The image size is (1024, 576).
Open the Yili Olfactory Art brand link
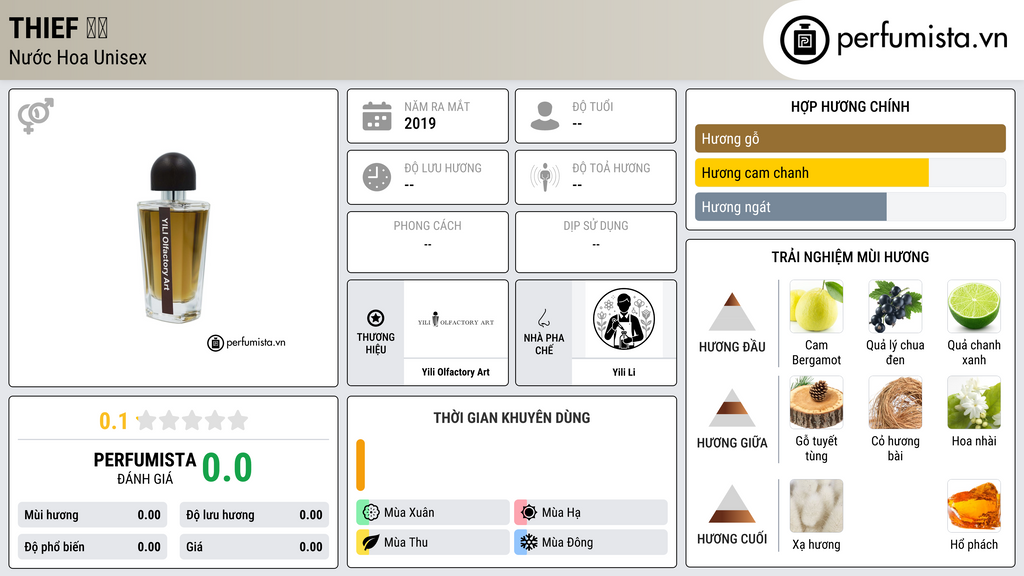pos(455,372)
